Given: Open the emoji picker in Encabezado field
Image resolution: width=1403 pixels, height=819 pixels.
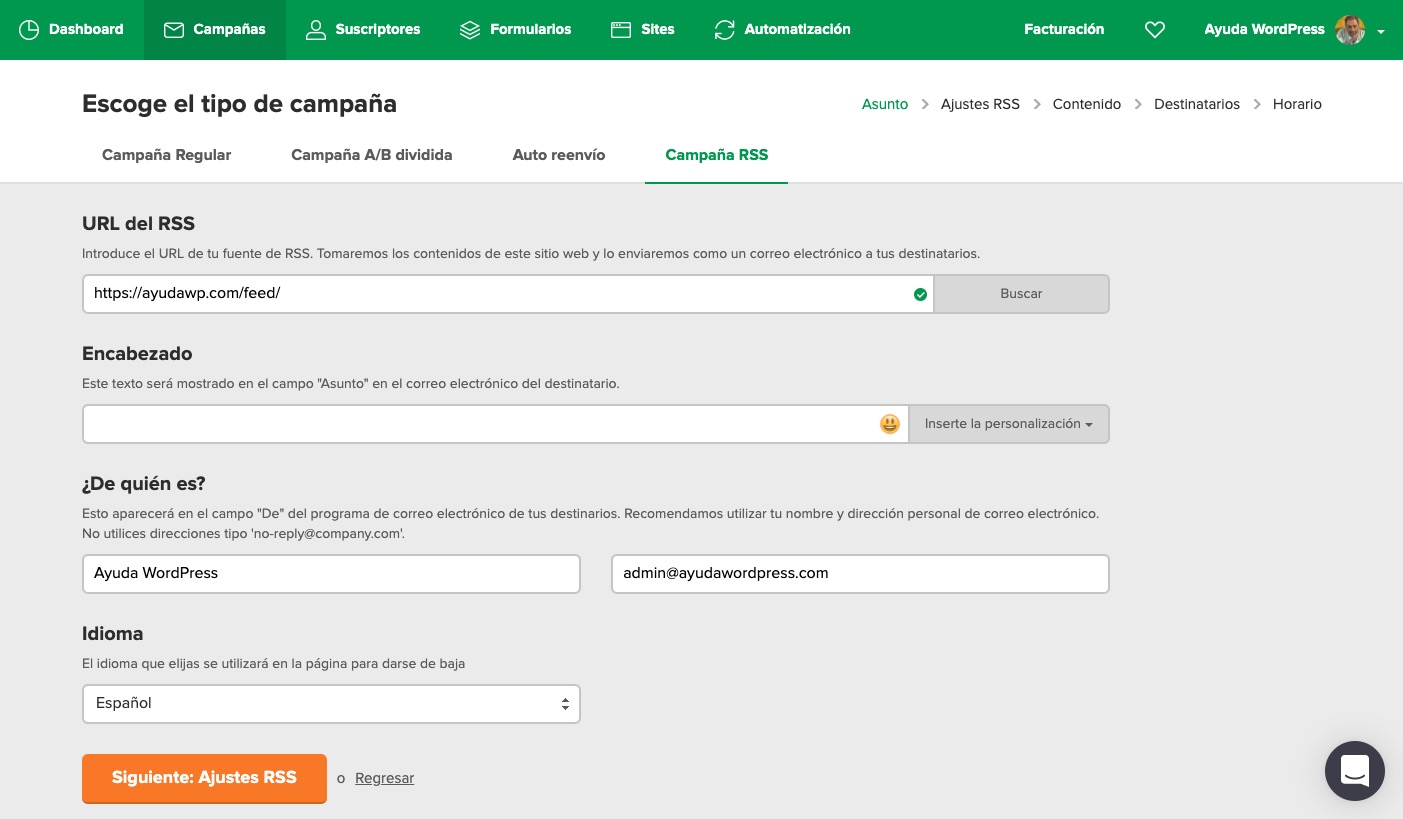Looking at the screenshot, I should pos(889,424).
